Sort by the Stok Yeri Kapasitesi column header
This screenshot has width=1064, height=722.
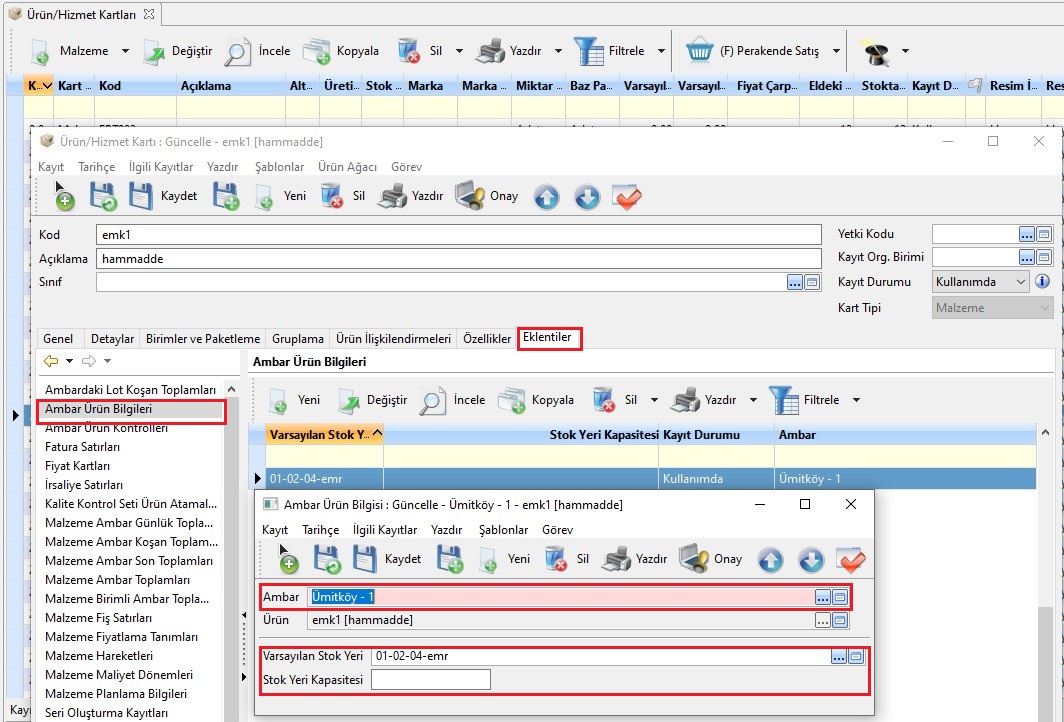click(521, 435)
